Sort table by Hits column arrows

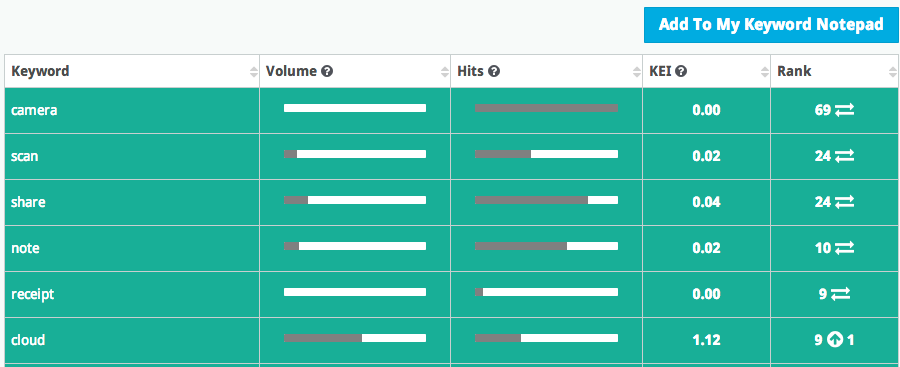(637, 72)
